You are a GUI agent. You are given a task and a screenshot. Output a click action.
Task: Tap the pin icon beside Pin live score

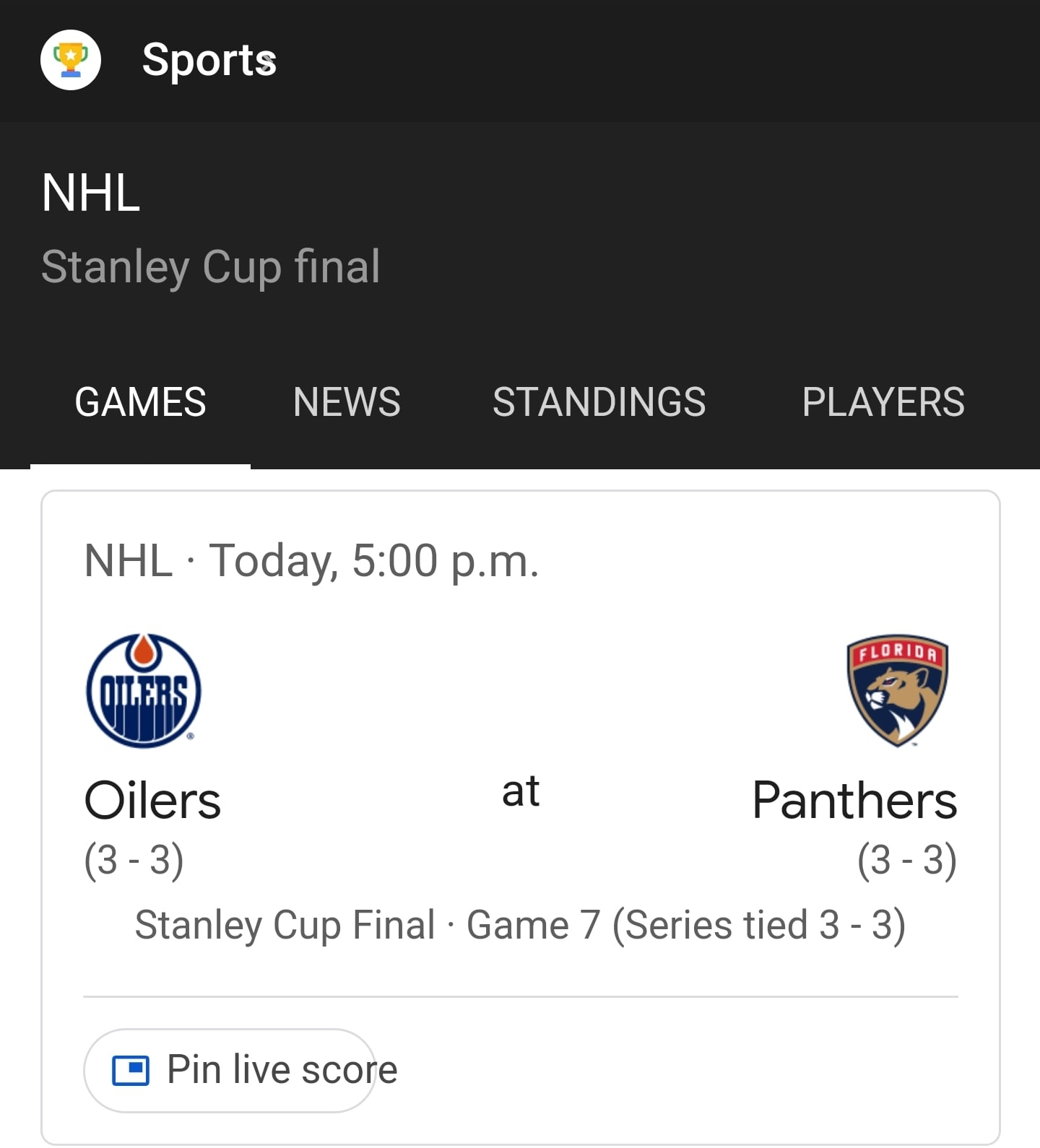pyautogui.click(x=131, y=1070)
